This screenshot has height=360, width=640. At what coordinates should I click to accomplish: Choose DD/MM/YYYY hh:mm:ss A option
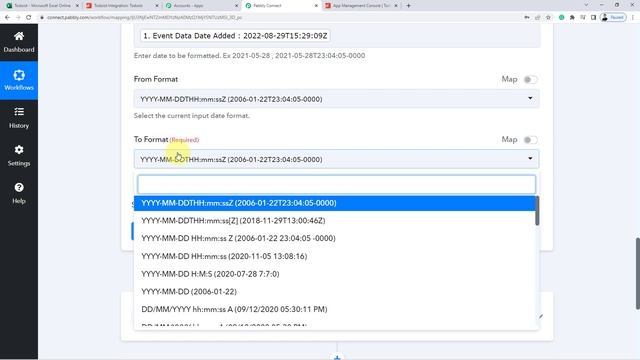pos(335,309)
